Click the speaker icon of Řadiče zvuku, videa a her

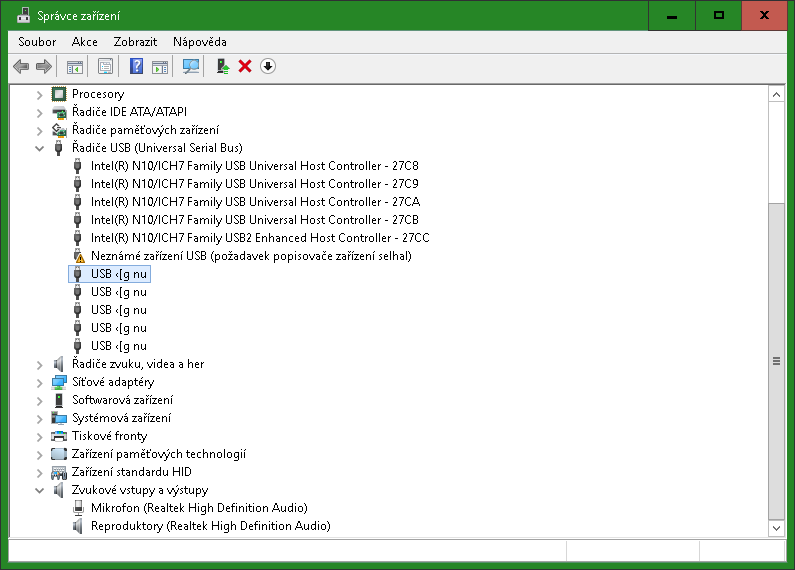click(x=59, y=364)
